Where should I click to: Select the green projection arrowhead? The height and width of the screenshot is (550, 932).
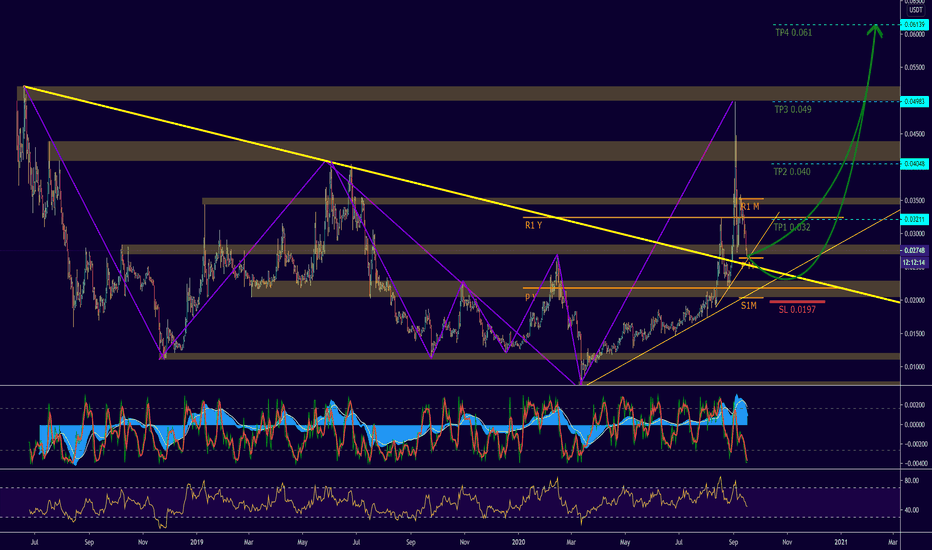(875, 31)
